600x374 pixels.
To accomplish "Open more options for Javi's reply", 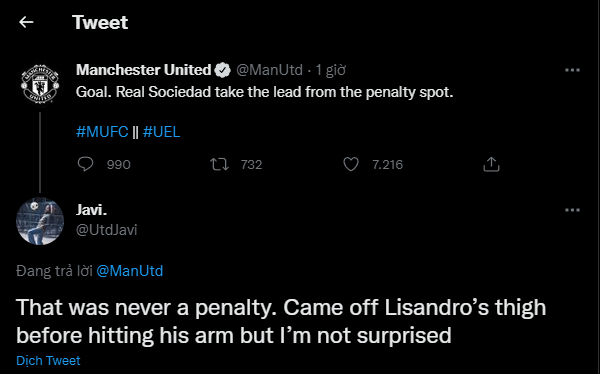I will point(572,210).
